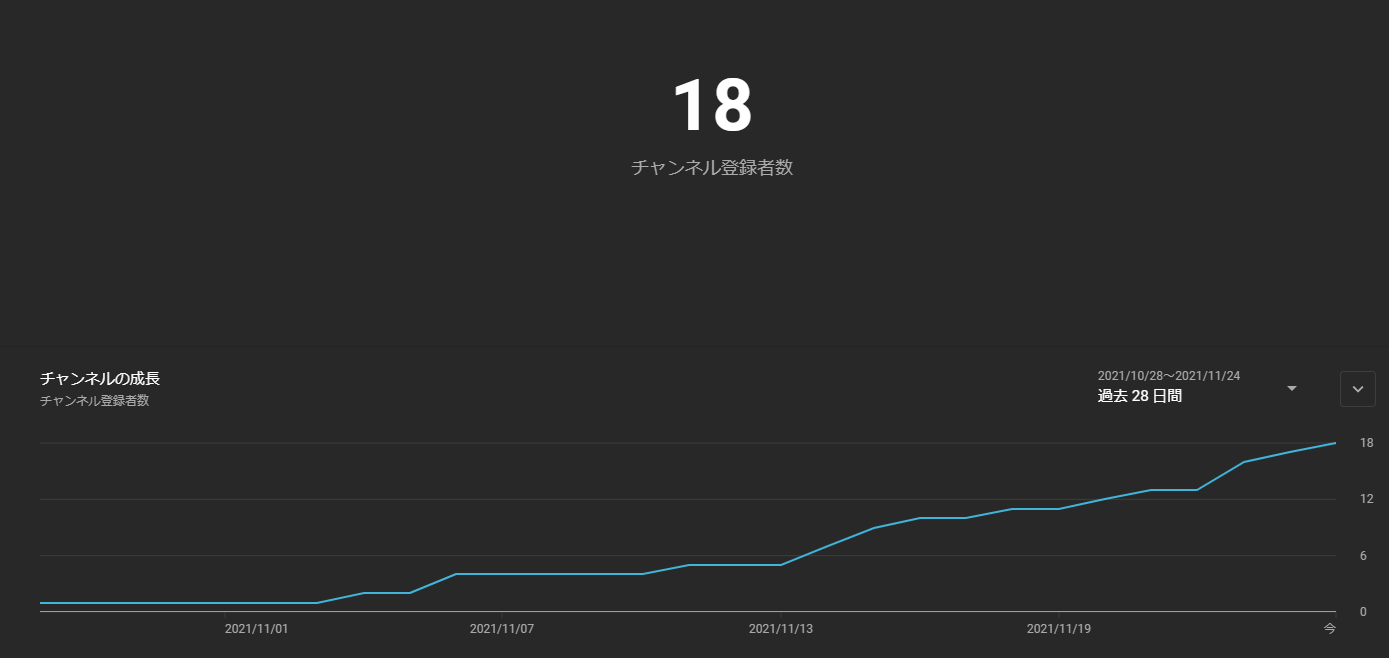
Task: Click the blue line's leftmost starting point
Action: click(x=41, y=603)
